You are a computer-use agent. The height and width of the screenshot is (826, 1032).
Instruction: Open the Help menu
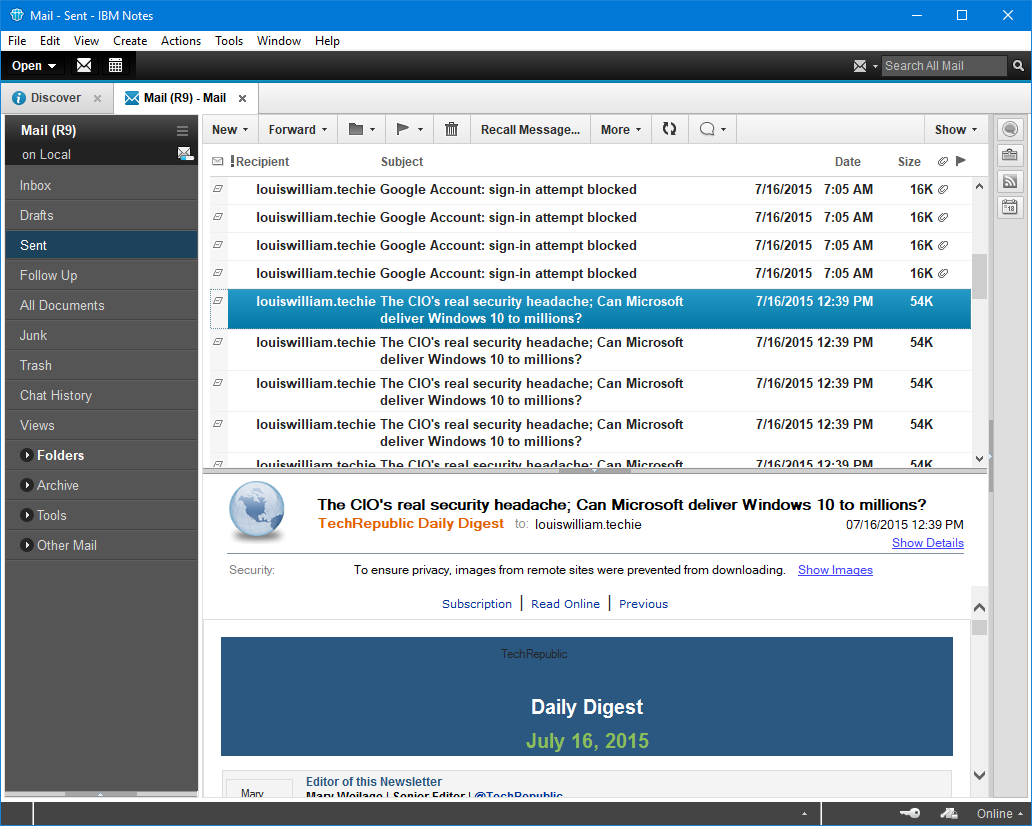tap(327, 41)
